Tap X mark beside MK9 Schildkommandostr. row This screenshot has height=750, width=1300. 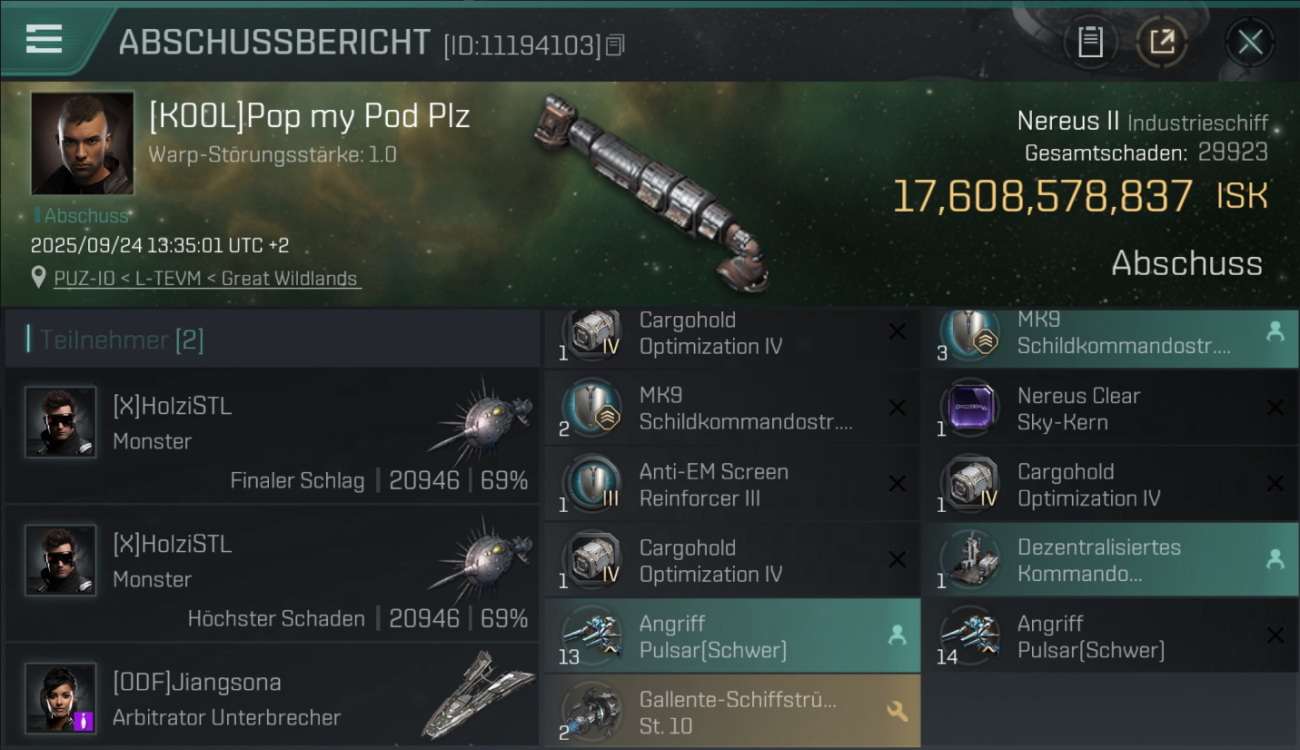pos(897,408)
